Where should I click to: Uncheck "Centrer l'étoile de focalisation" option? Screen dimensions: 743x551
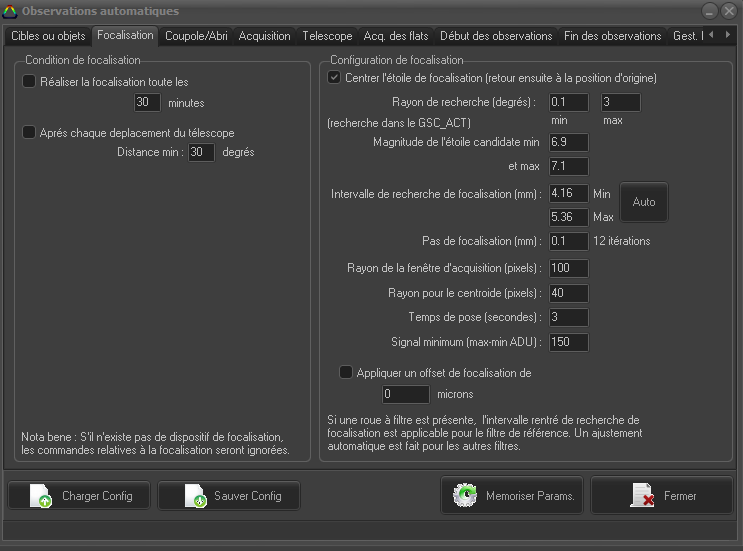pyautogui.click(x=335, y=77)
